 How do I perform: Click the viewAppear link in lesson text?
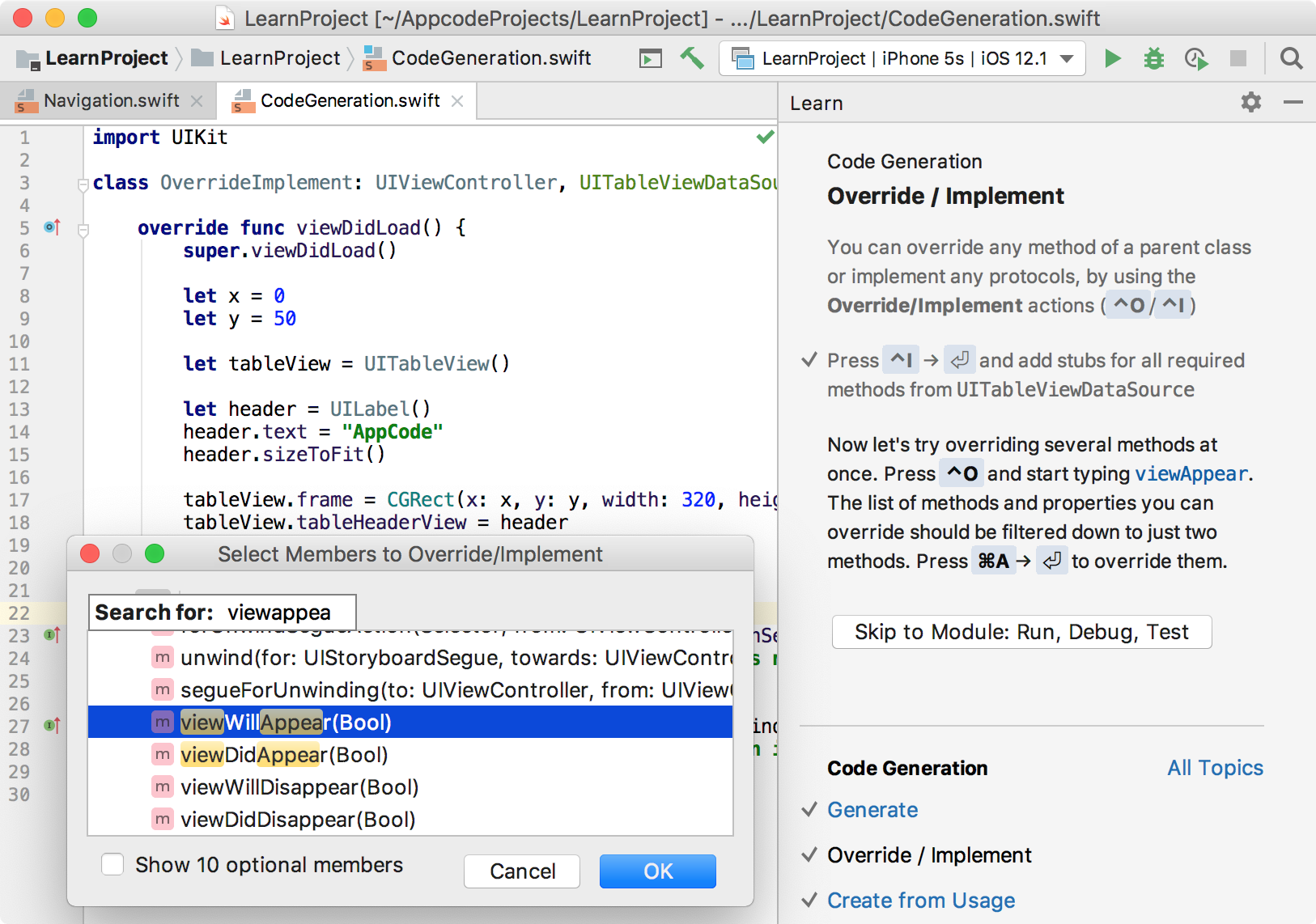tap(1191, 473)
